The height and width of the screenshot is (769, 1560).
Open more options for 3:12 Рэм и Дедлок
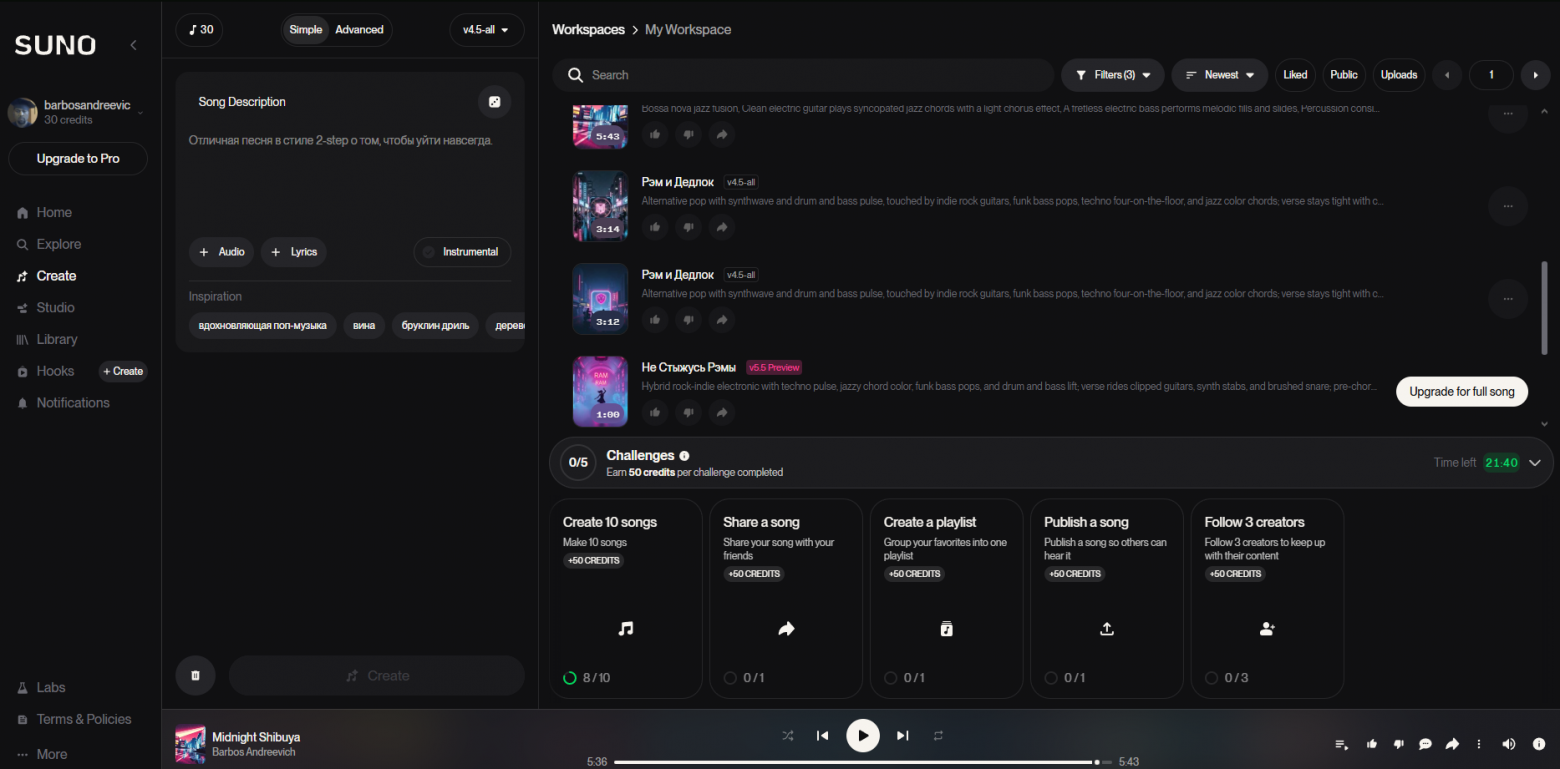pyautogui.click(x=1508, y=299)
